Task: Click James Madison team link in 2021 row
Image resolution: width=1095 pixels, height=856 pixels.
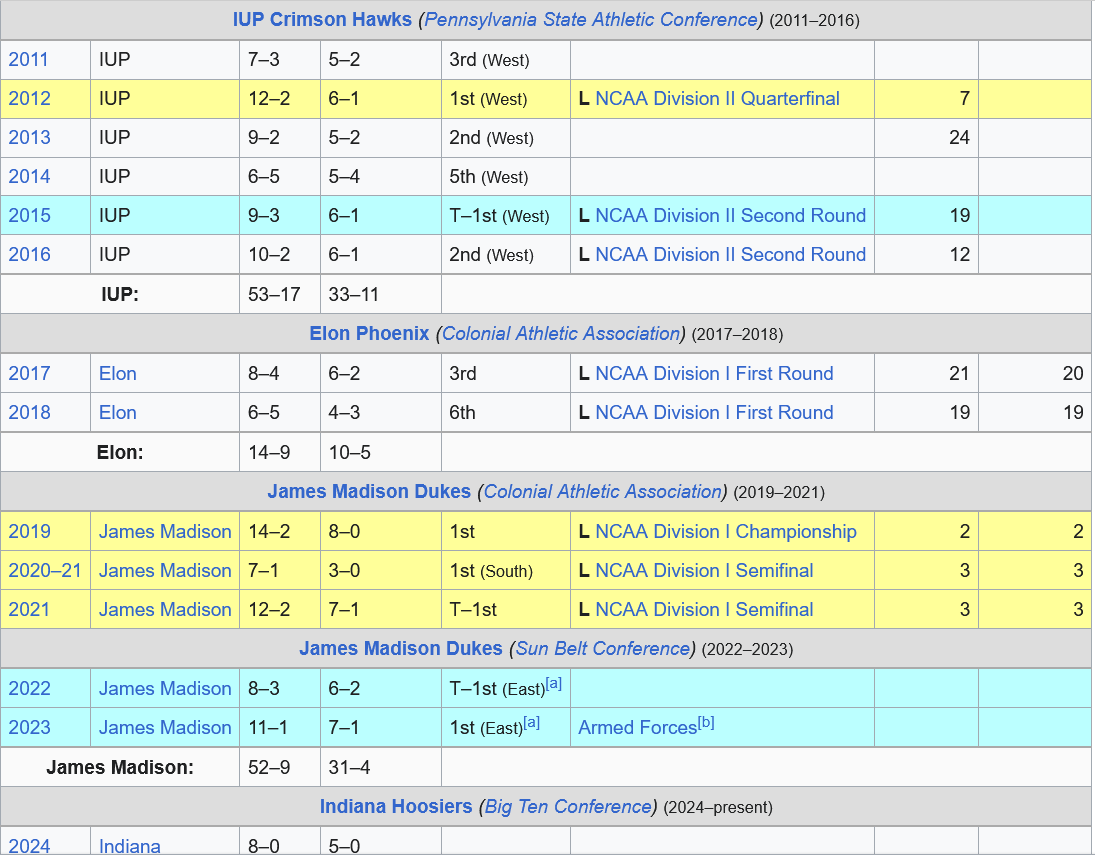Action: coord(165,610)
